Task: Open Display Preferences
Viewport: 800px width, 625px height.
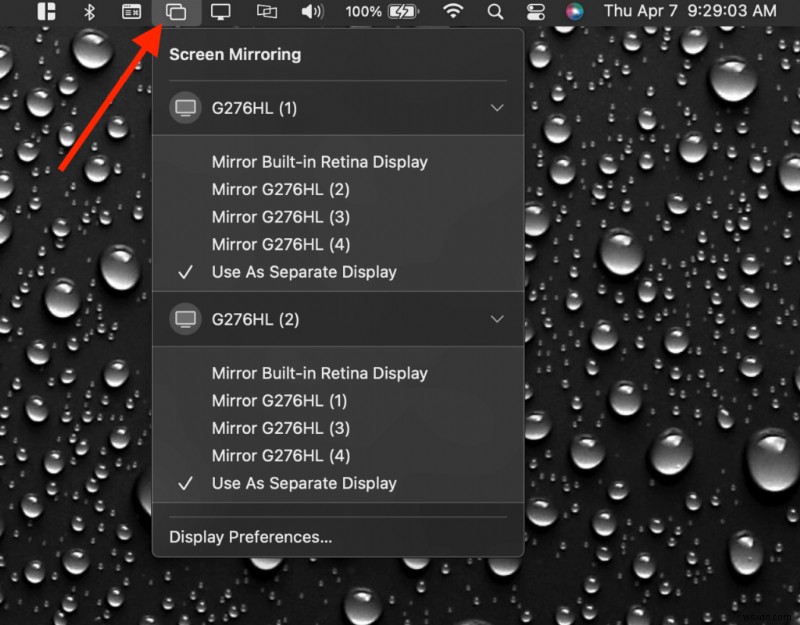Action: coord(249,537)
